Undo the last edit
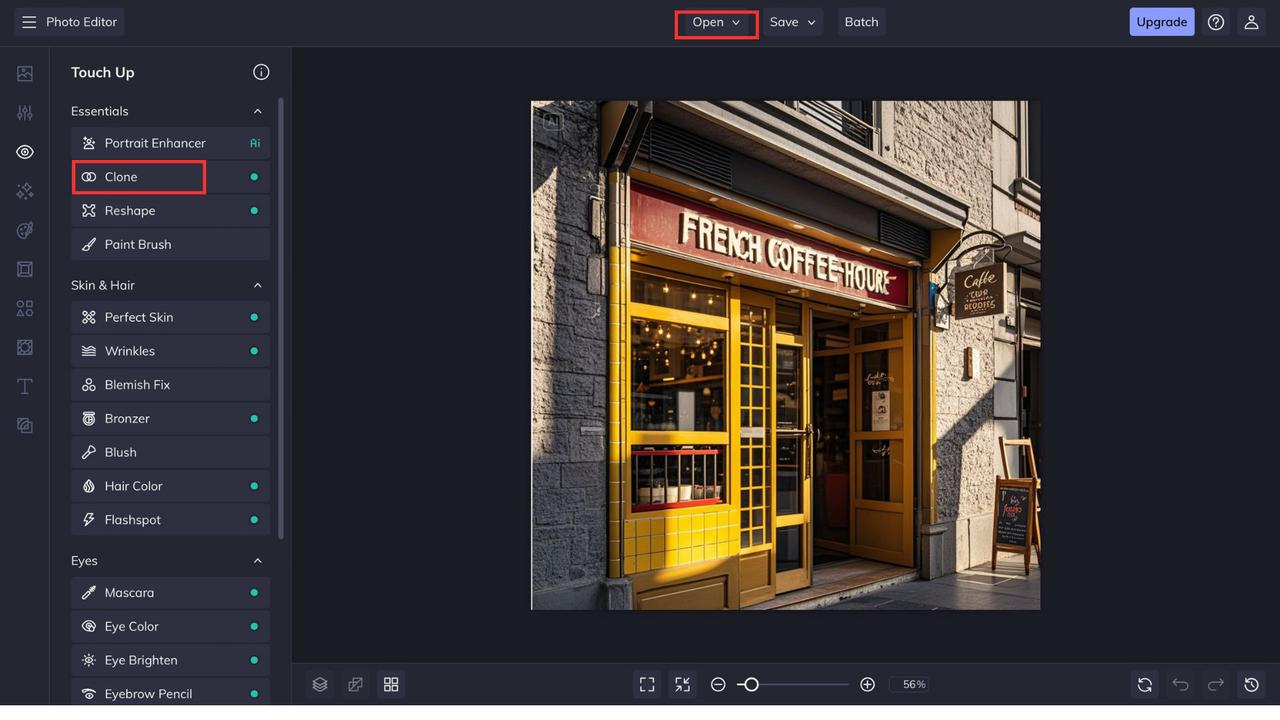 coord(1180,684)
